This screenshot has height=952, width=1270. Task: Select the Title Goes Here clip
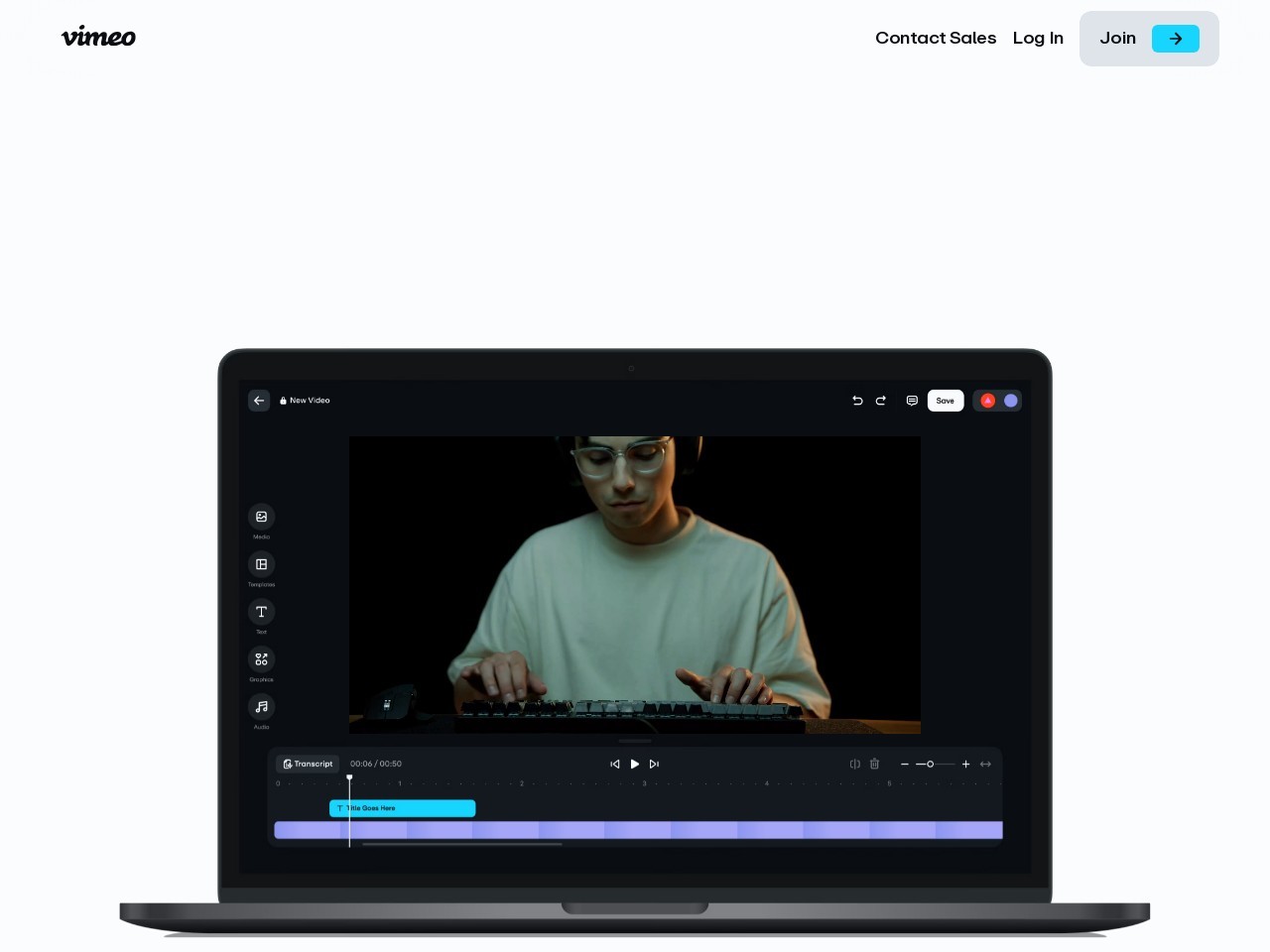[402, 808]
